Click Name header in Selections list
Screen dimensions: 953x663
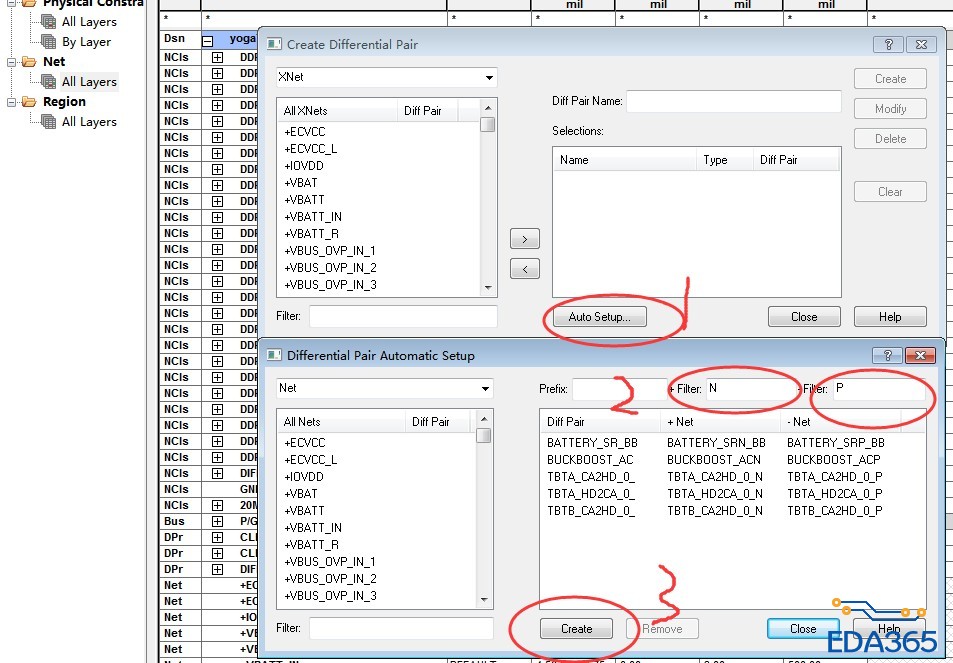pos(625,160)
